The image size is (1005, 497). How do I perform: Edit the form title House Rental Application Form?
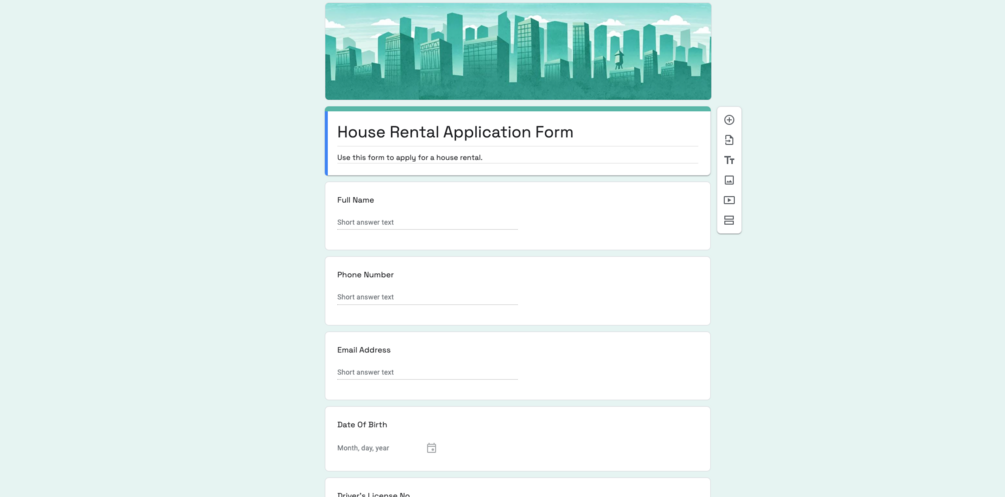(x=455, y=132)
